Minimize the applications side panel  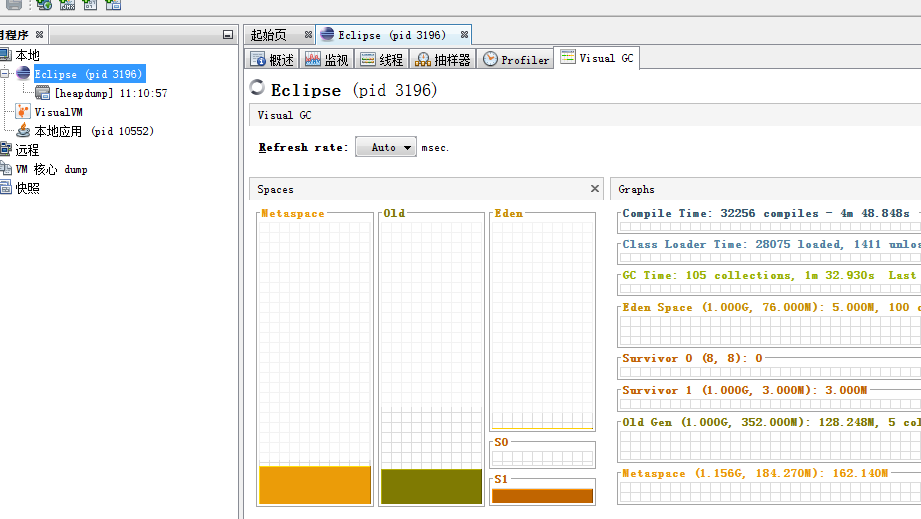(x=228, y=35)
